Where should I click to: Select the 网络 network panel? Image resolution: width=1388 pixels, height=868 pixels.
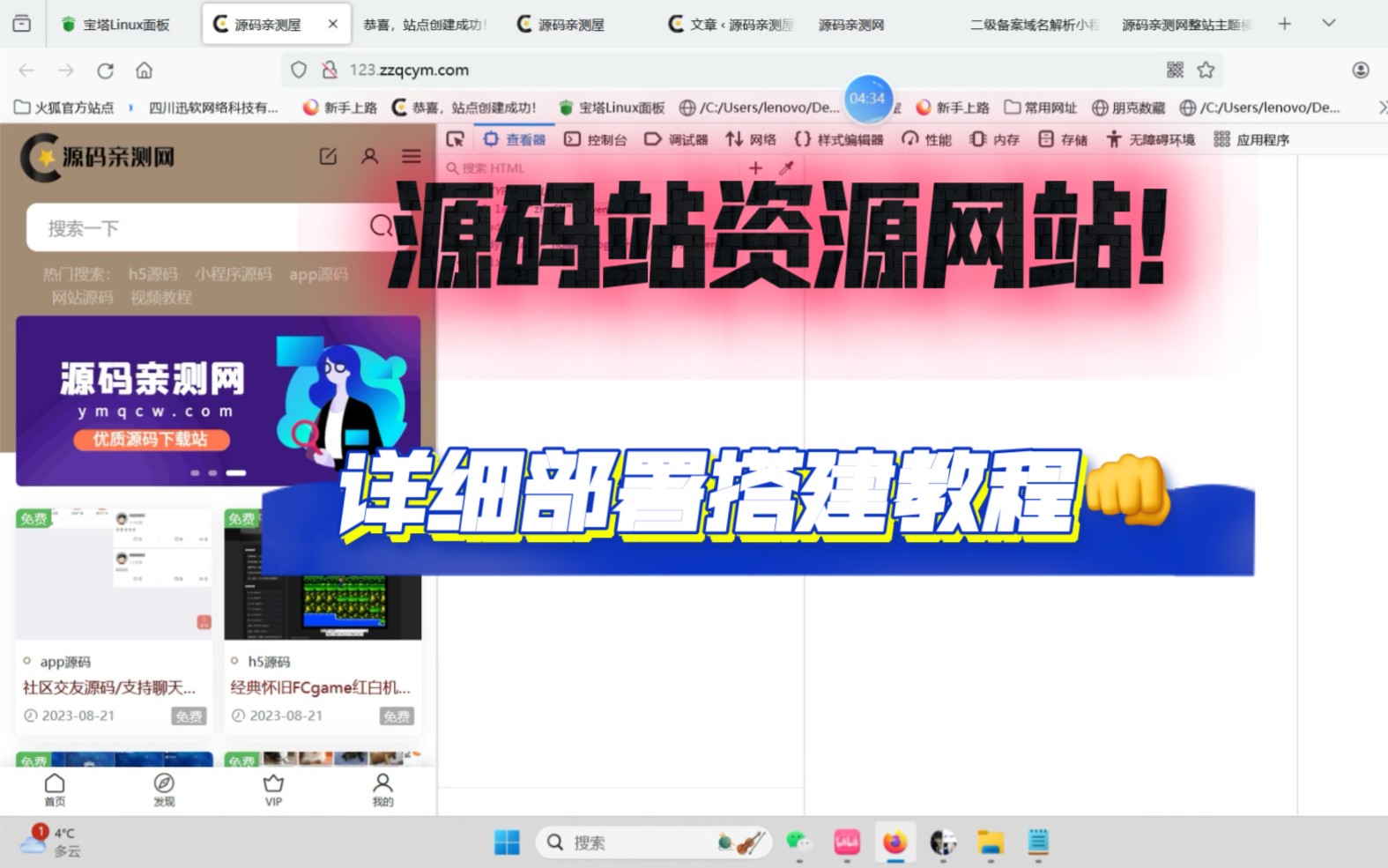pos(751,139)
